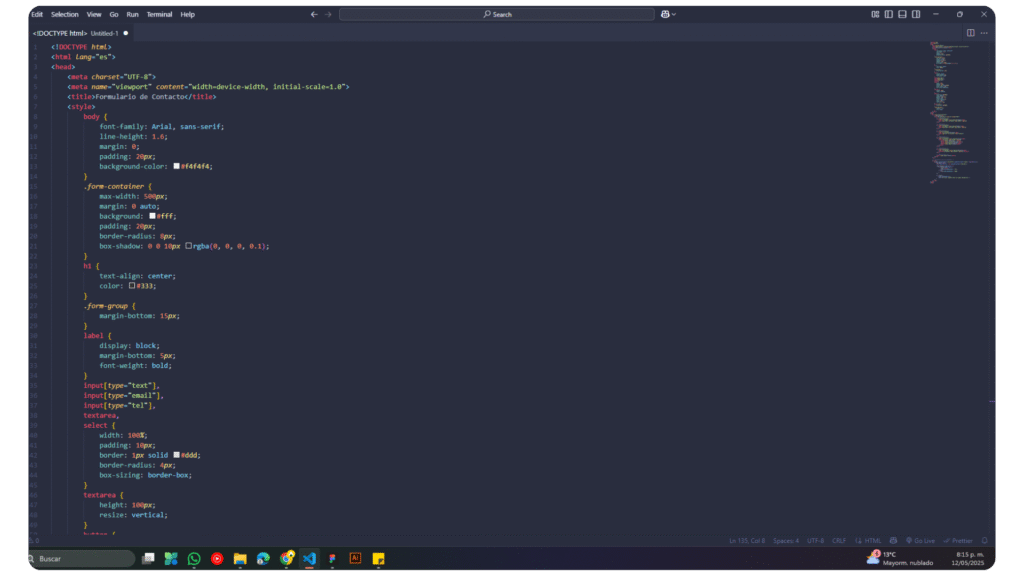The width and height of the screenshot is (1024, 576).
Task: Open Figma from the taskbar
Action: (x=332, y=559)
